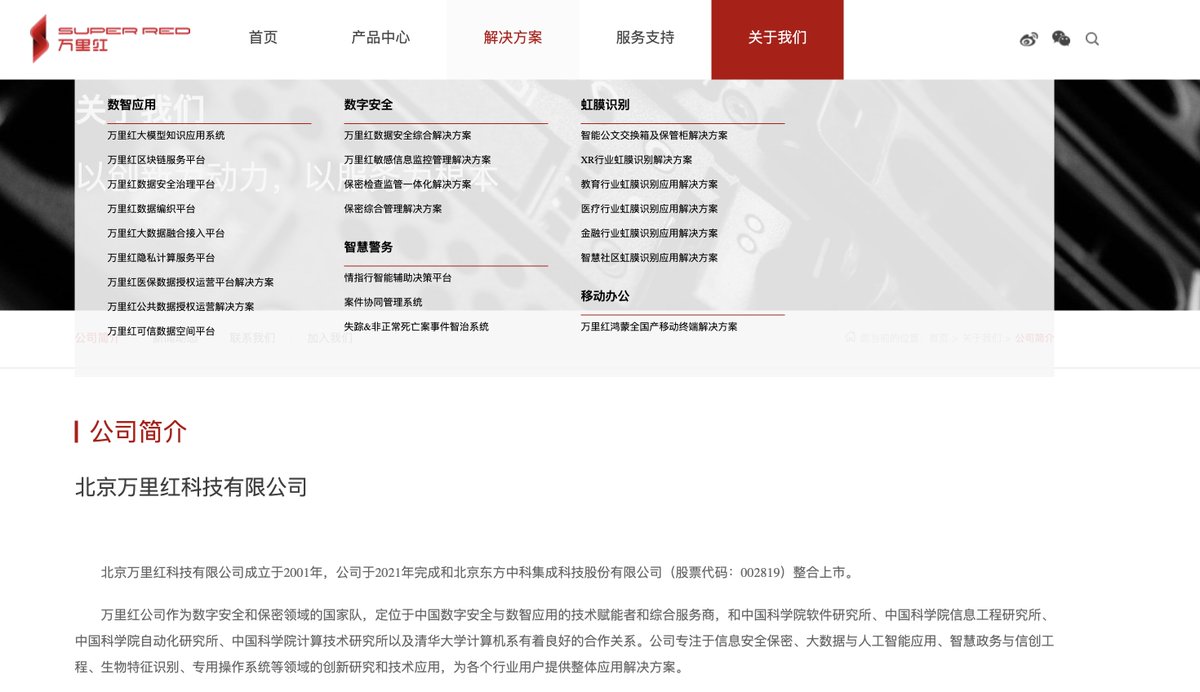1200x692 pixels.
Task: Click the 虹膜识别 category heading
Action: [606, 105]
